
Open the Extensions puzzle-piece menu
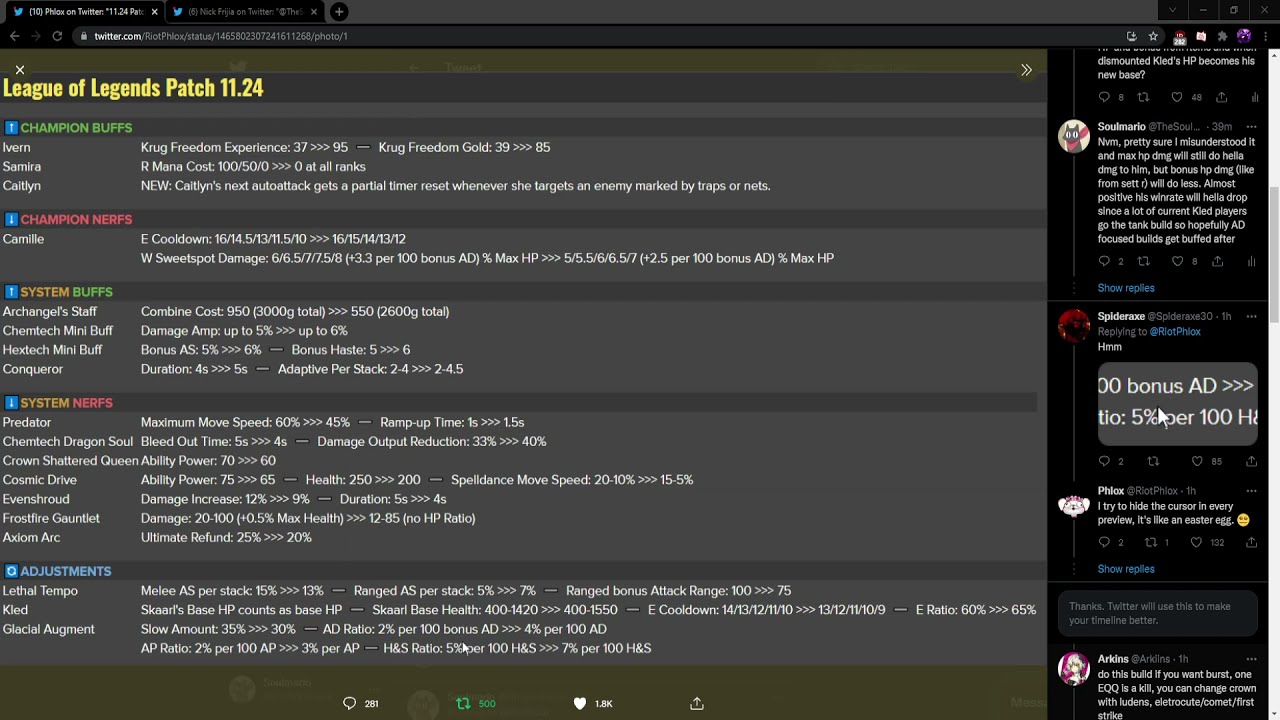[1222, 36]
